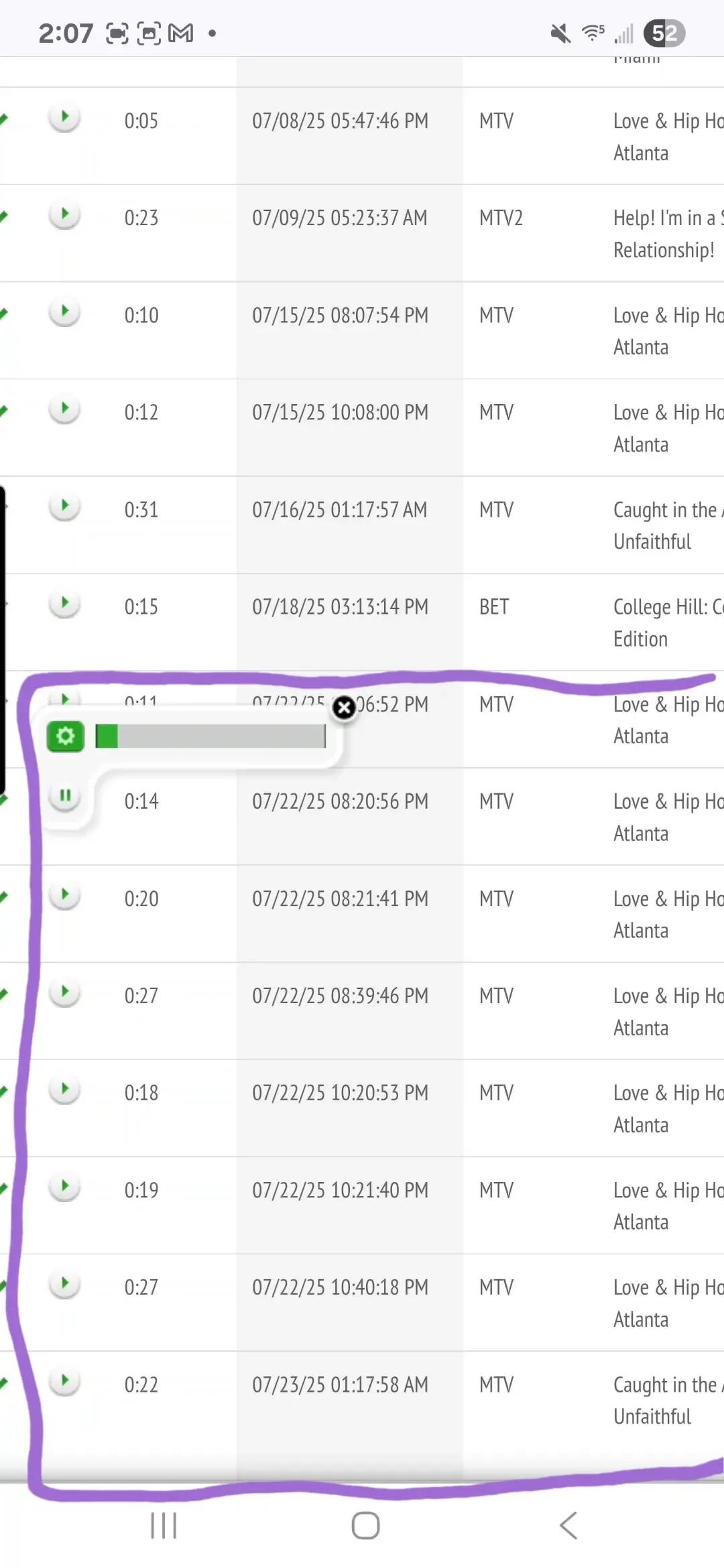The width and height of the screenshot is (724, 1568).
Task: Tap the Android back arrow
Action: 568,1526
